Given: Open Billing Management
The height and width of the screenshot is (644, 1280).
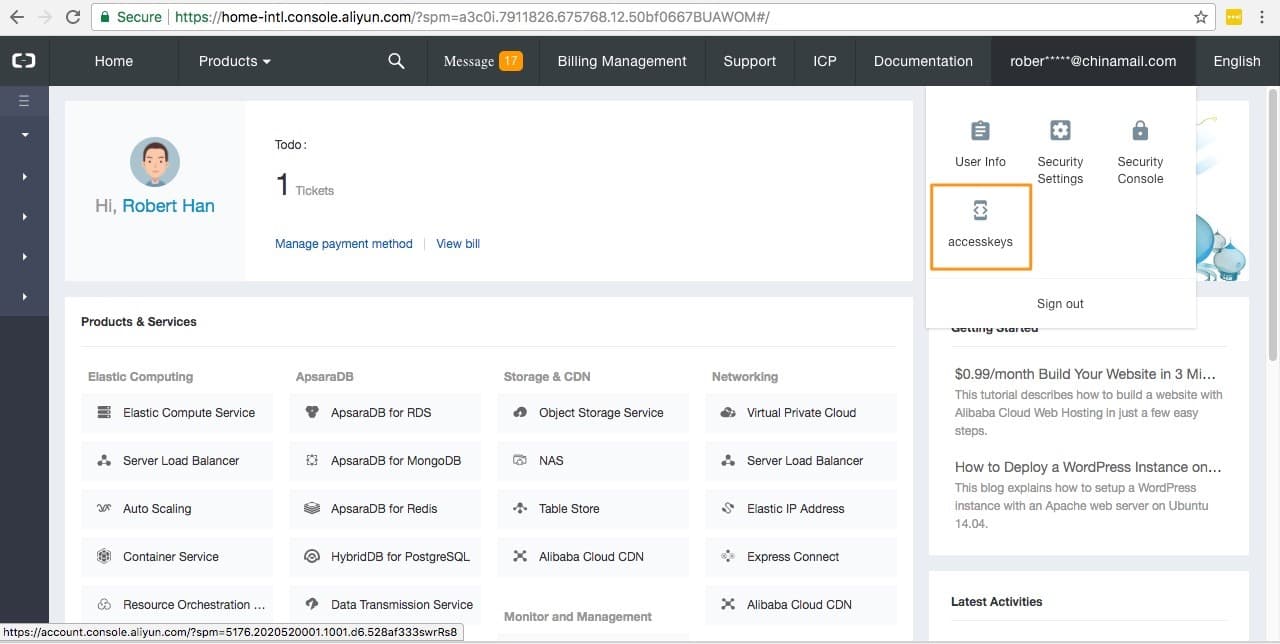Looking at the screenshot, I should (x=622, y=61).
